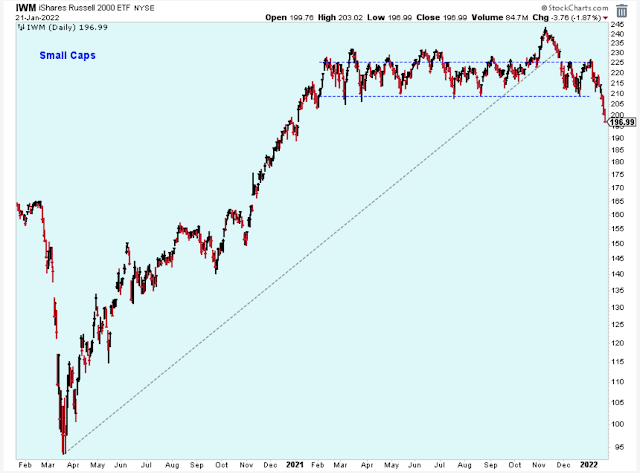640x473 pixels.
Task: Click the Open 199.76 value
Action: pyautogui.click(x=289, y=18)
